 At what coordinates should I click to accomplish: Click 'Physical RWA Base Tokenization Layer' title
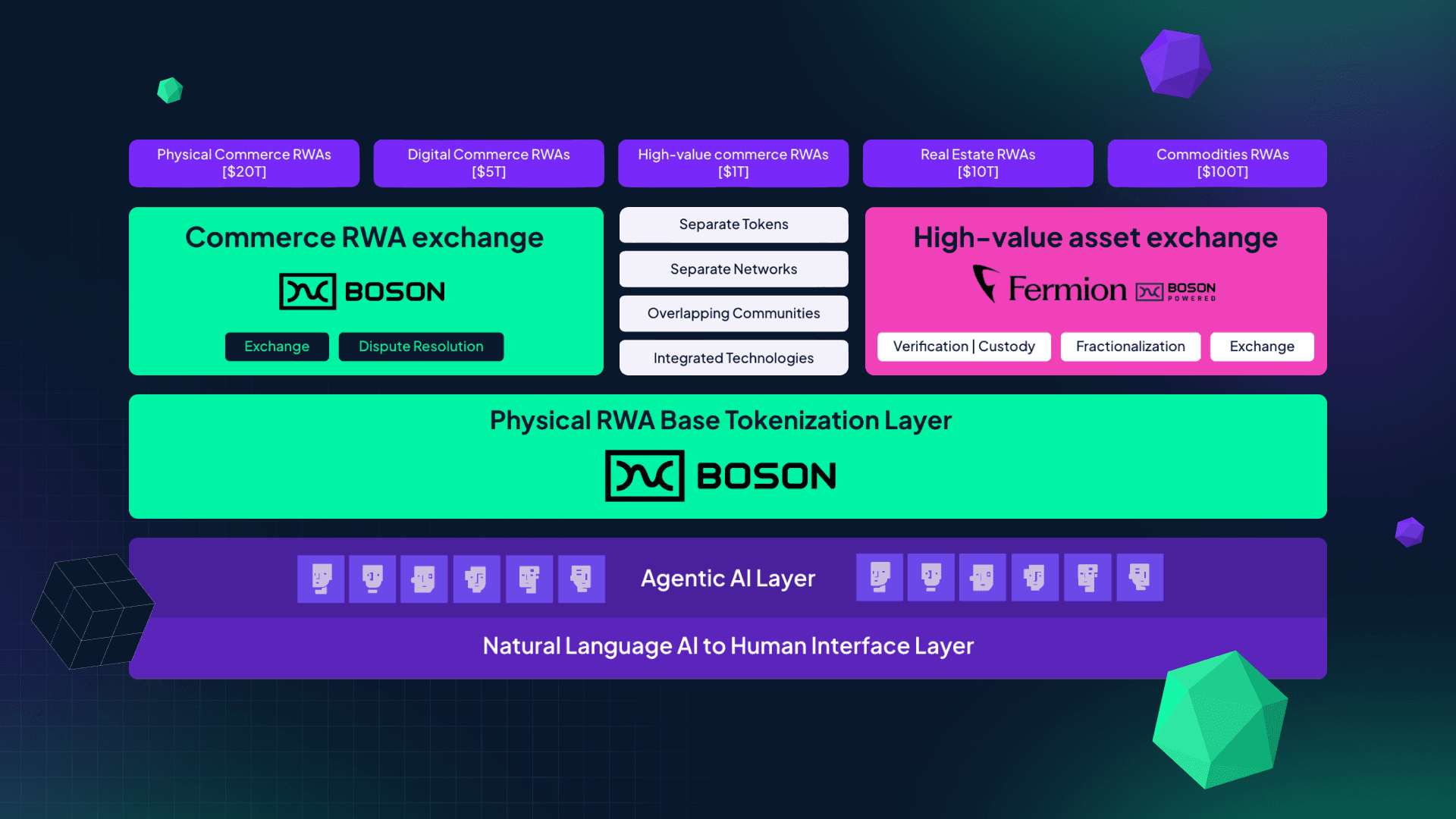coord(720,421)
